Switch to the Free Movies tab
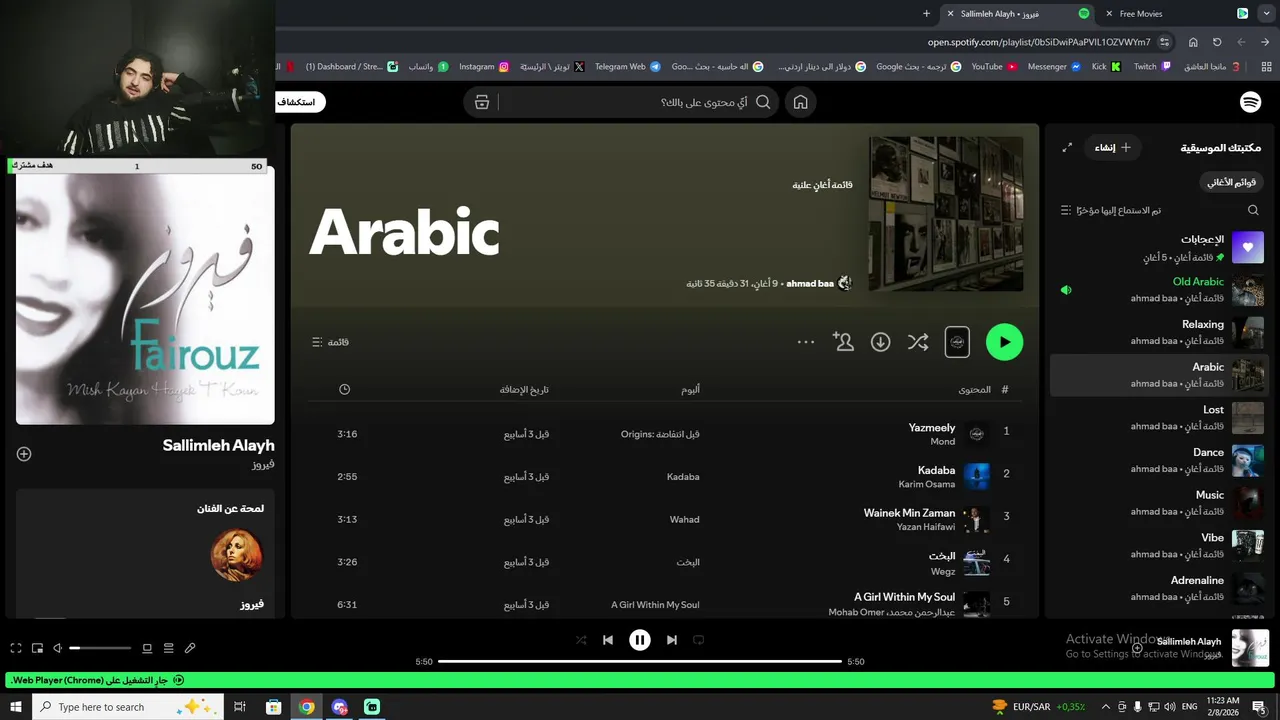The height and width of the screenshot is (720, 1280). (1177, 14)
